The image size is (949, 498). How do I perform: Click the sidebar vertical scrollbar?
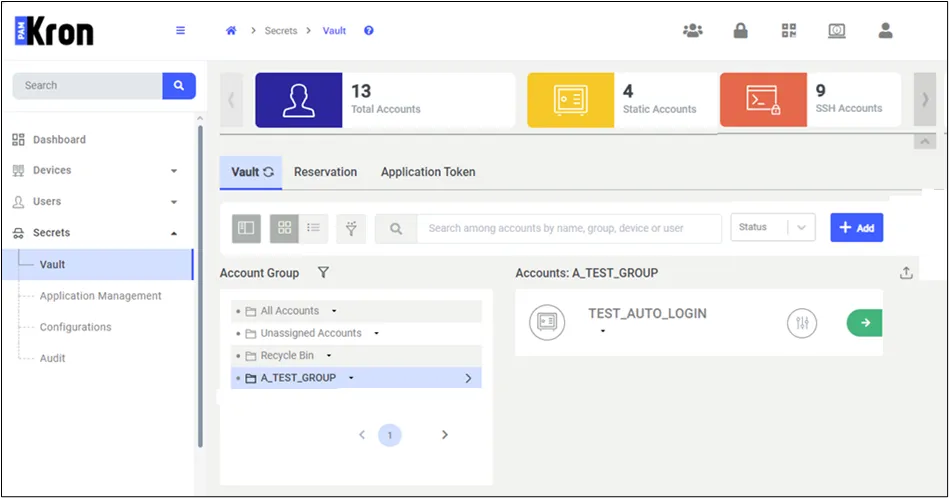pos(200,284)
